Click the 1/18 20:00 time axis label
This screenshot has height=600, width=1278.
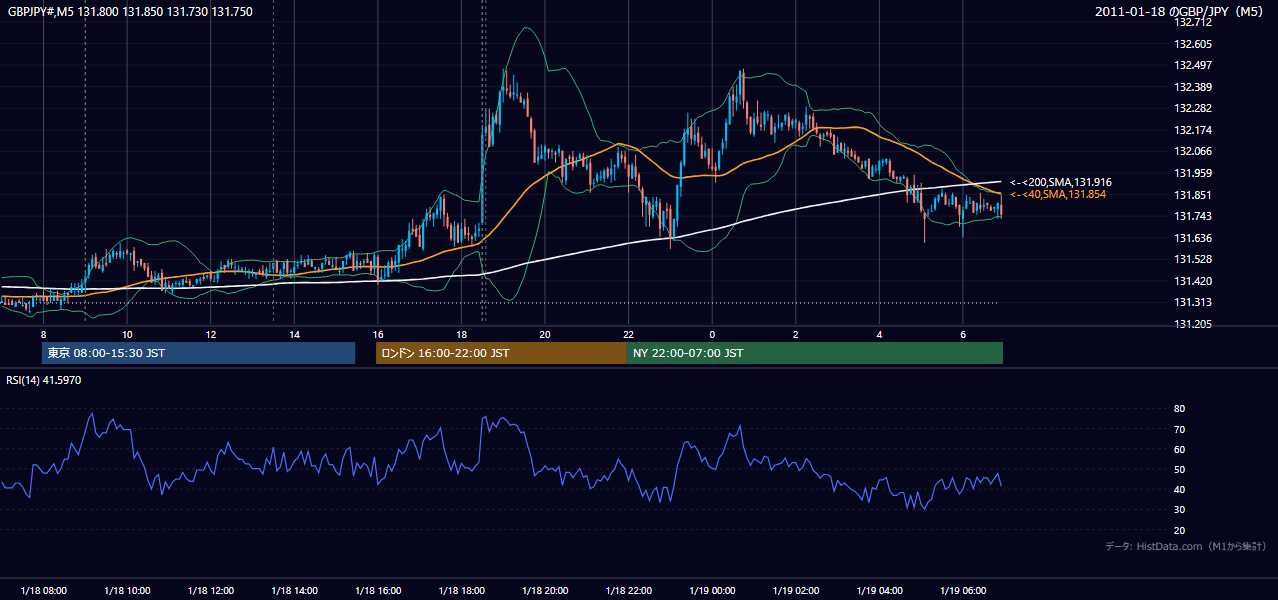click(x=545, y=591)
